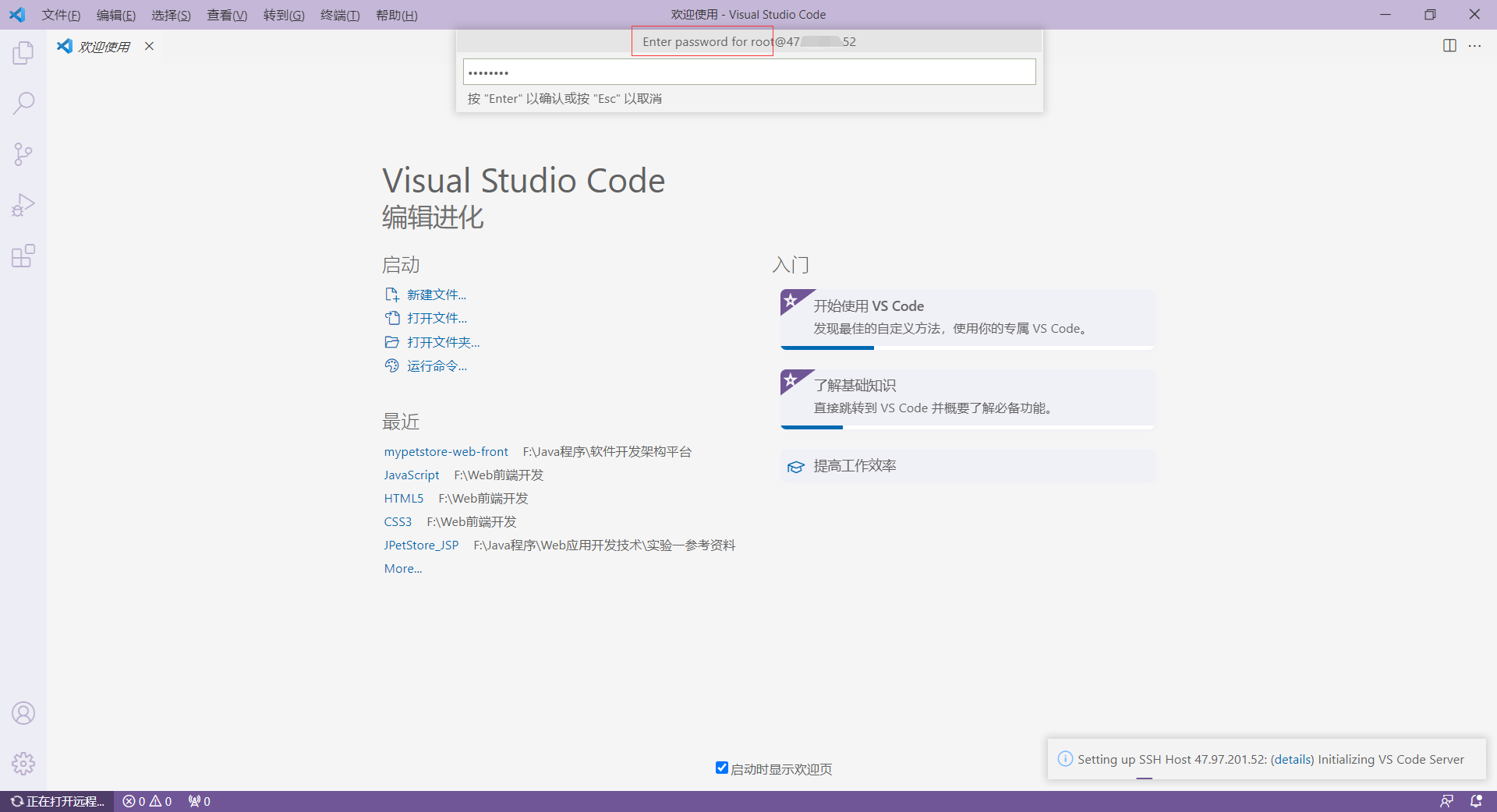
Task: Click the SSH setup notification message
Action: coord(1271,759)
